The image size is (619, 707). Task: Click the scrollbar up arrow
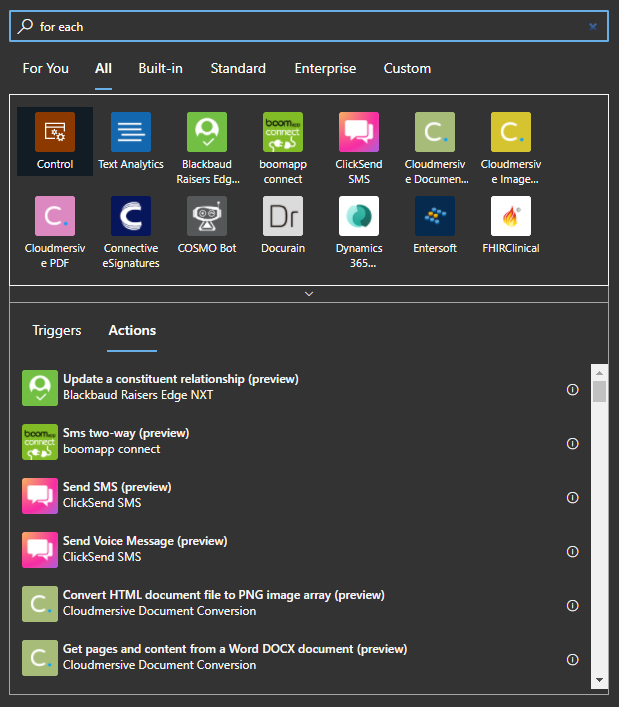599,373
